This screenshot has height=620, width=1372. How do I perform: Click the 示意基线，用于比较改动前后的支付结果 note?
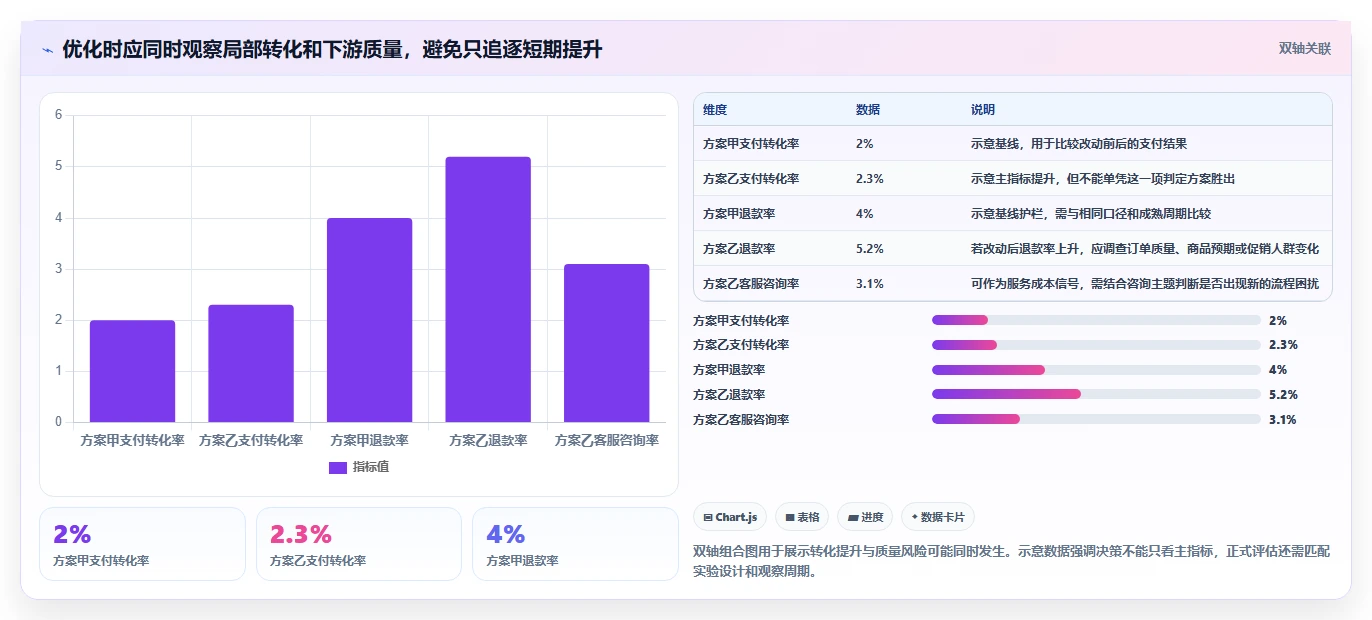pos(1078,143)
